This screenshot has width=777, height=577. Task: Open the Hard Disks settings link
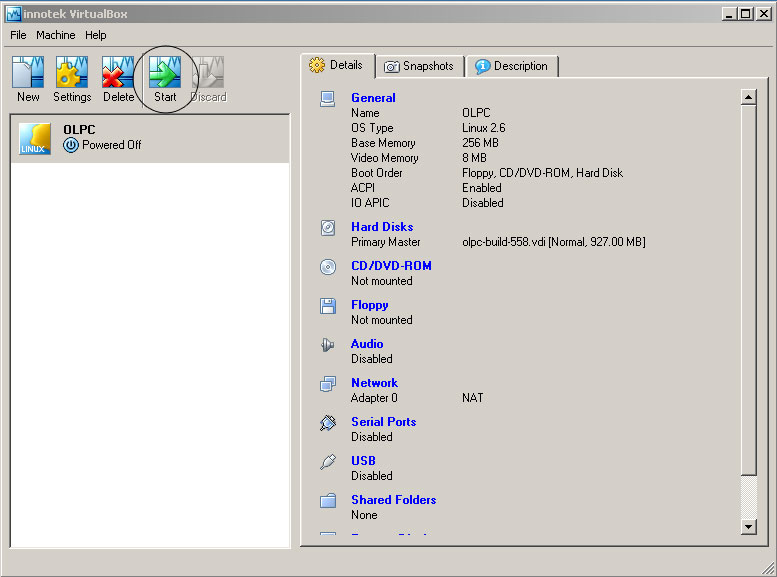tap(382, 227)
